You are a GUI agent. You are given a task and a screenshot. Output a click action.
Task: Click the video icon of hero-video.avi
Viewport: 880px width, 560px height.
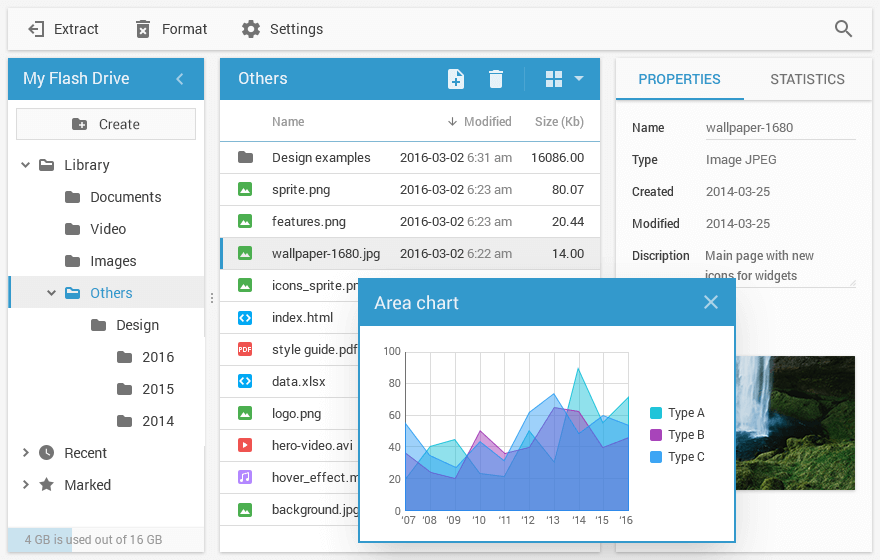pyautogui.click(x=245, y=445)
